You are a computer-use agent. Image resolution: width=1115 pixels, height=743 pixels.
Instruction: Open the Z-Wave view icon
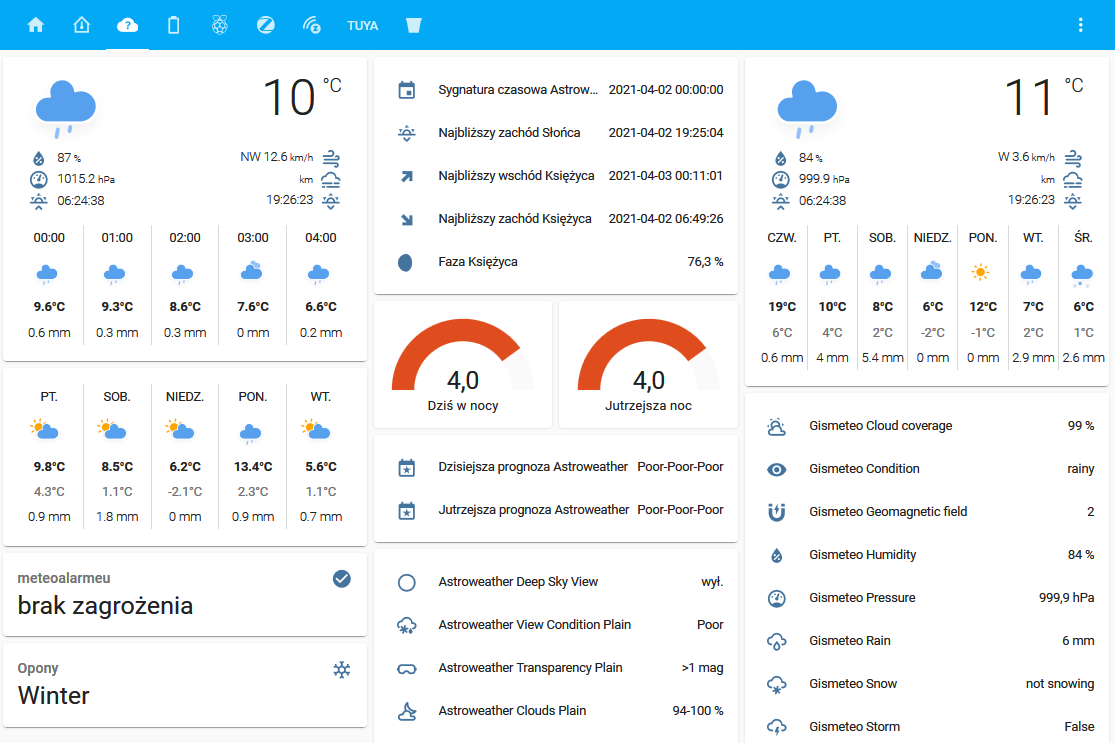coord(311,25)
